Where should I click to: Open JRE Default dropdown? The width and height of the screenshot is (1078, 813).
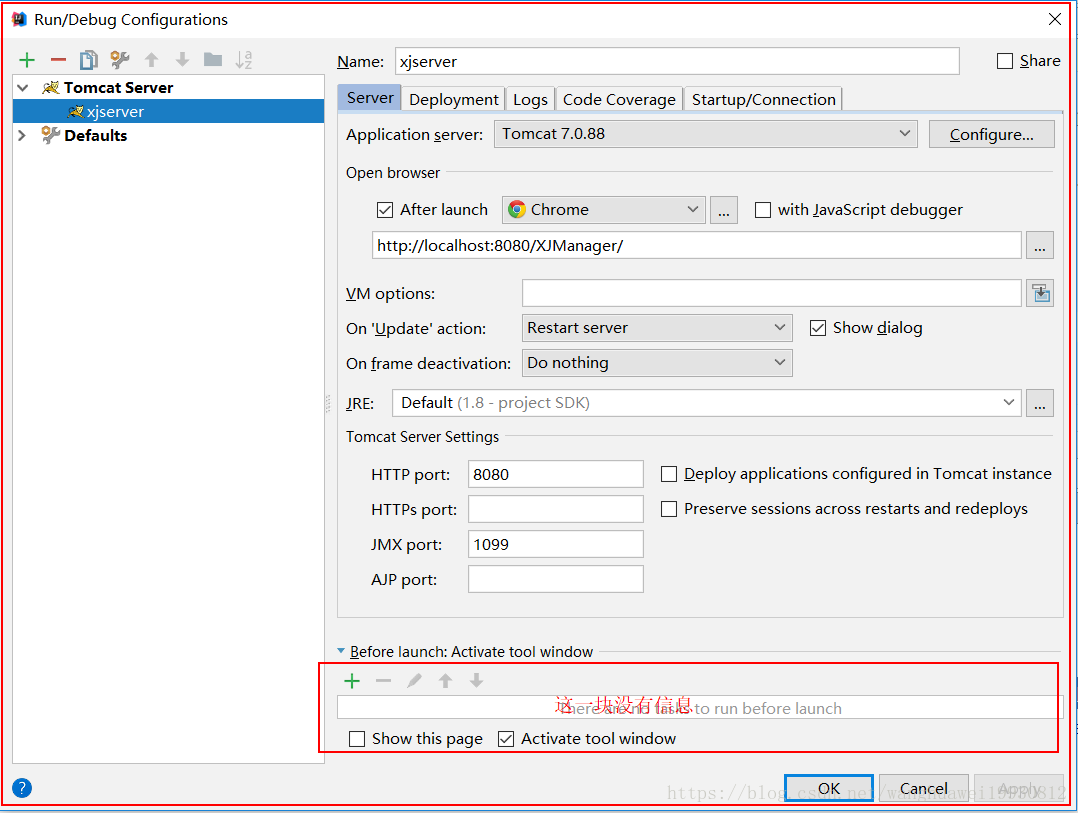(707, 403)
